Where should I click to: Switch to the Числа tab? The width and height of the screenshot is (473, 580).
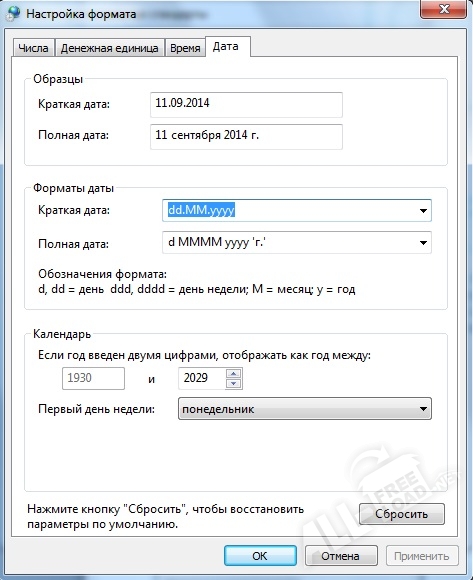(34, 48)
